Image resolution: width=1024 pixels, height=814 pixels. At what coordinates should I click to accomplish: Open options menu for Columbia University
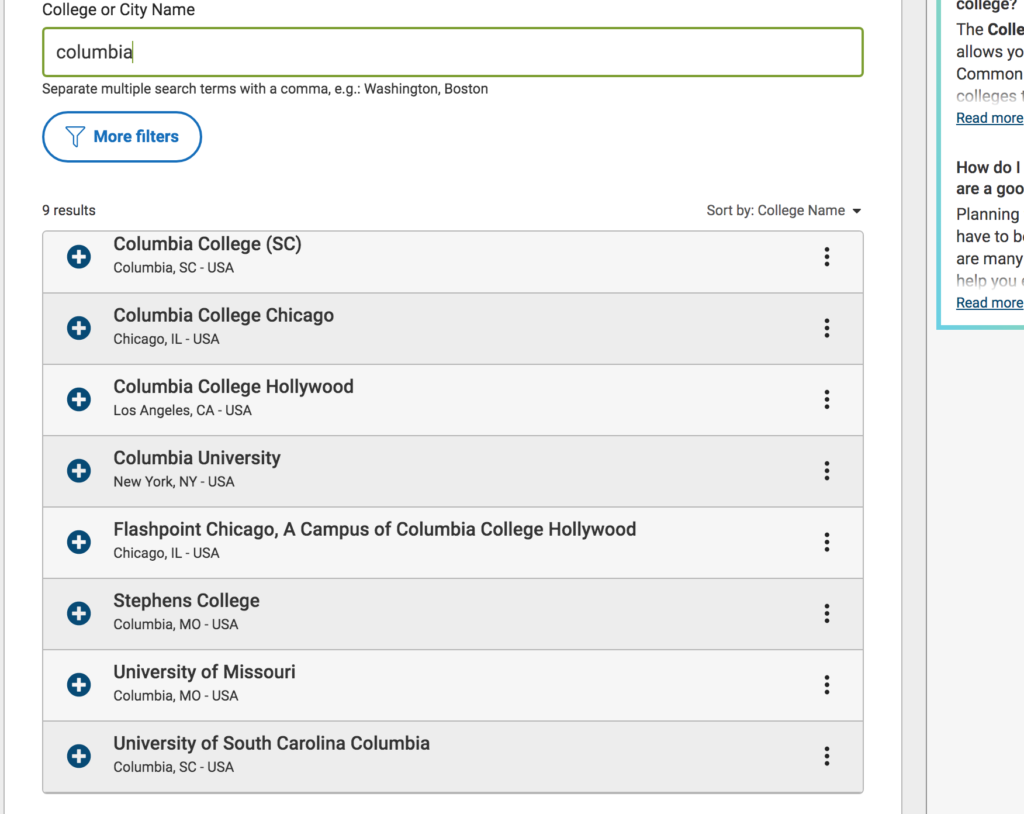827,470
